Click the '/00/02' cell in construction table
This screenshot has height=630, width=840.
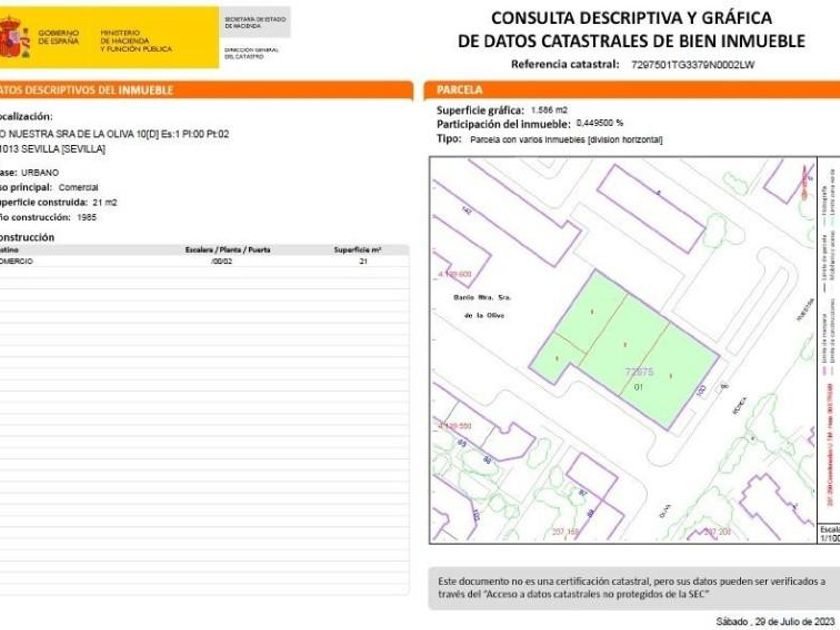tap(222, 261)
